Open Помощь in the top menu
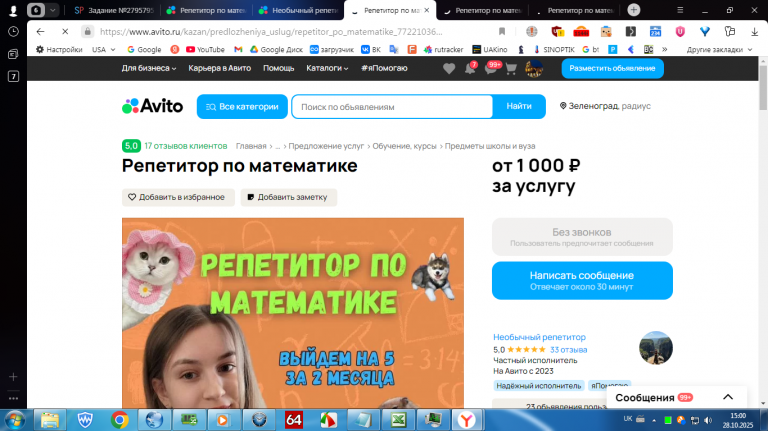The image size is (768, 431). point(278,68)
